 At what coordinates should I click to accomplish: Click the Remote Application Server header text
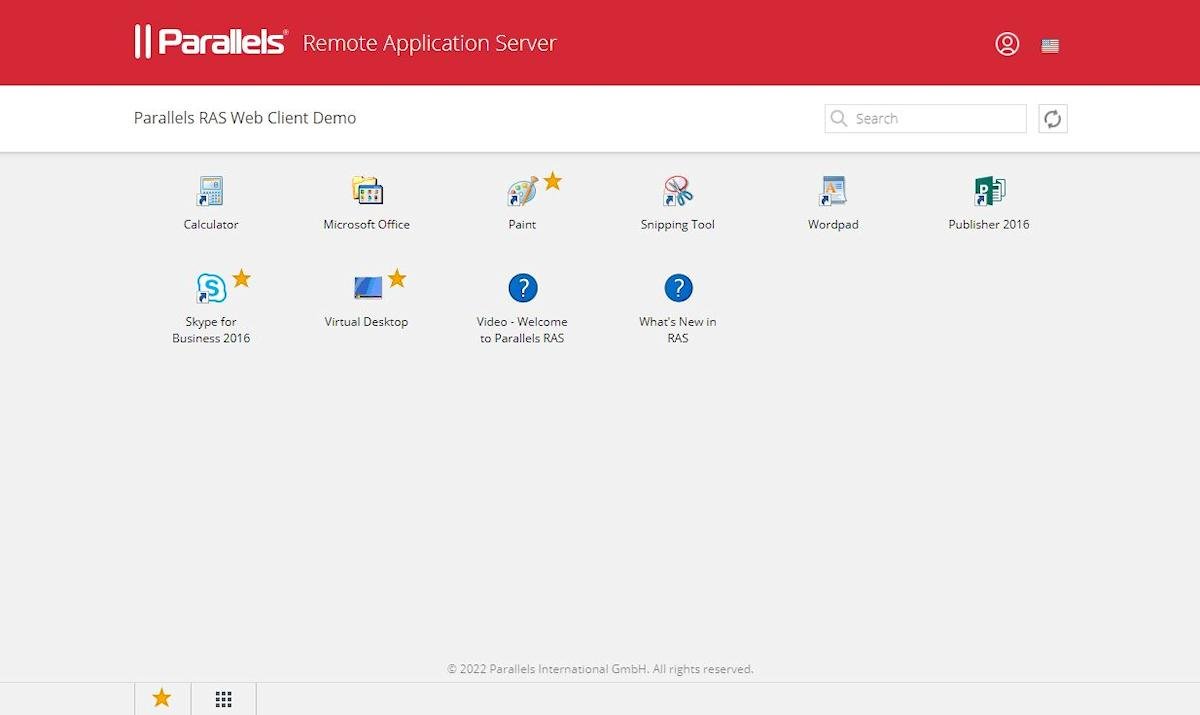pos(430,43)
